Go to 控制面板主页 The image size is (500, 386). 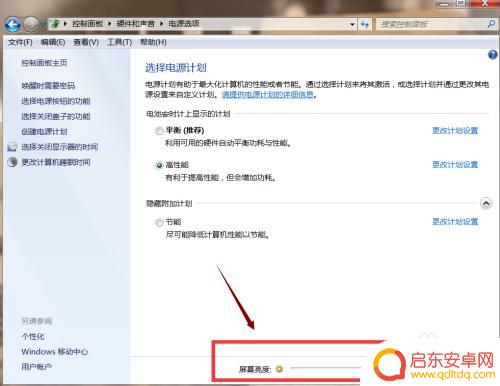[44, 63]
